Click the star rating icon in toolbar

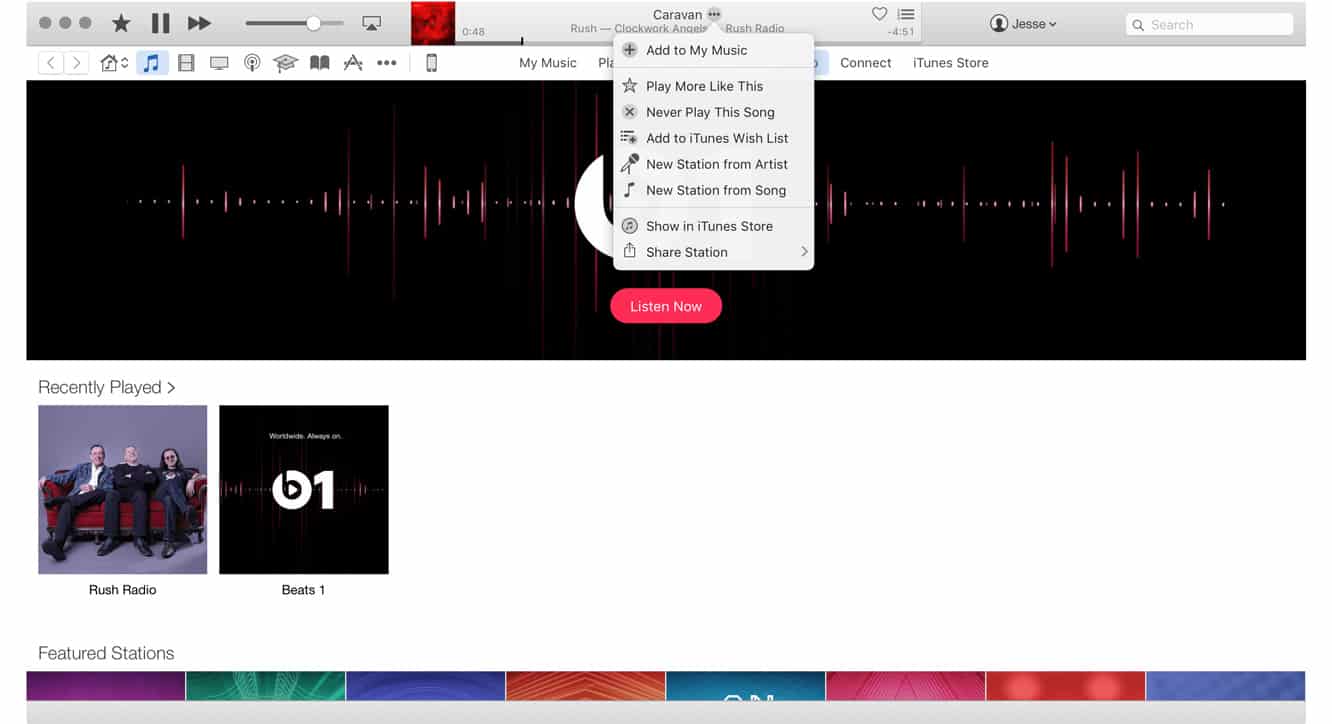[x=120, y=23]
